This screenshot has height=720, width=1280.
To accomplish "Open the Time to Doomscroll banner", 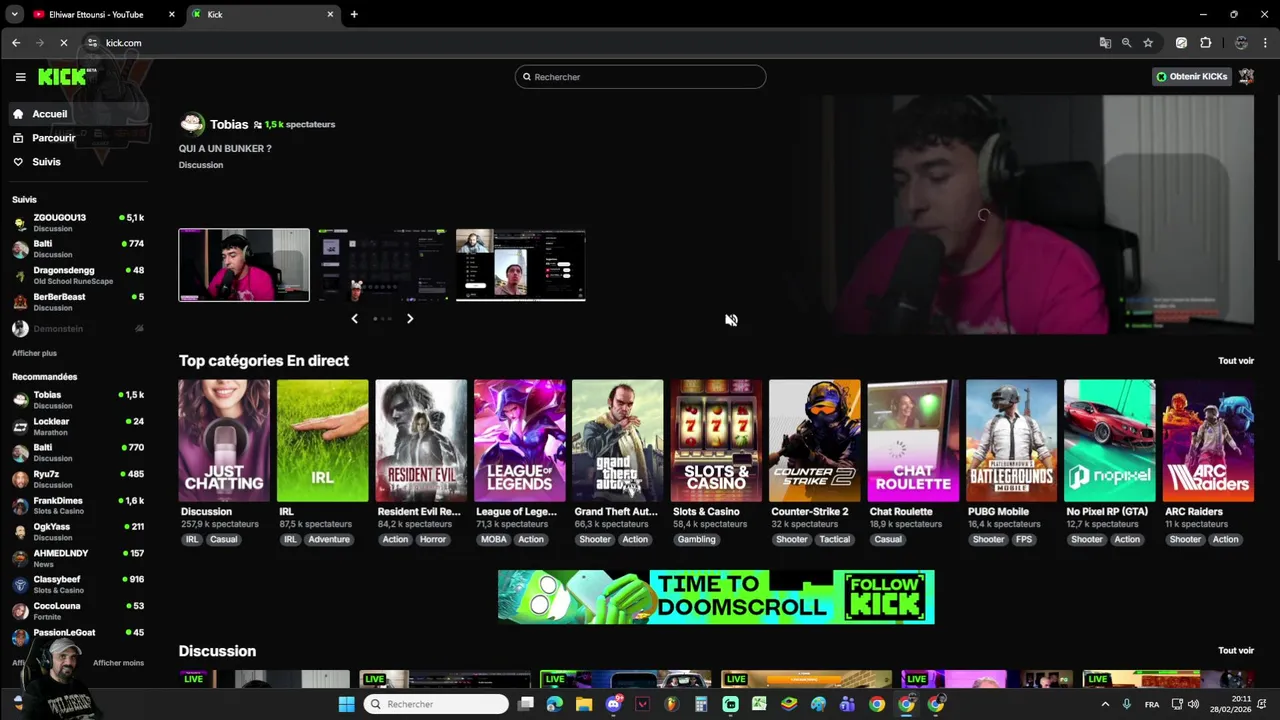I will (x=716, y=597).
